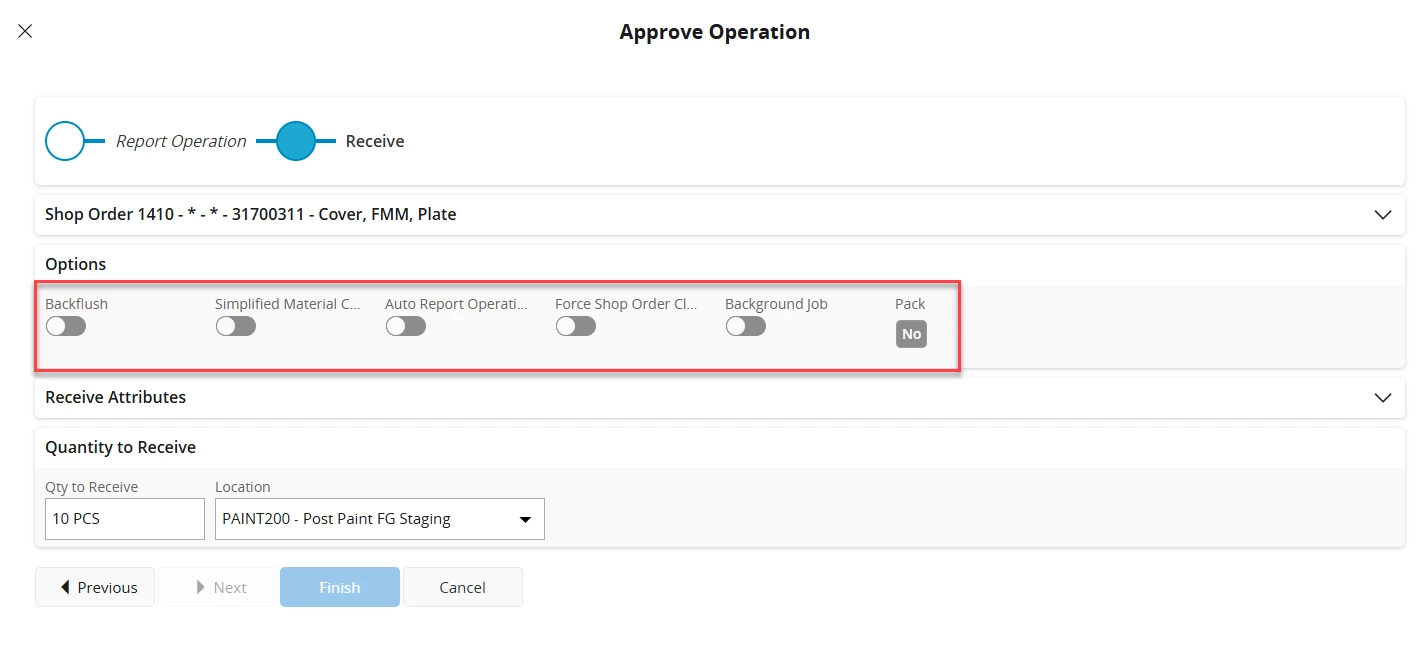Cancel the approve operation
The image size is (1427, 666).
(x=462, y=587)
